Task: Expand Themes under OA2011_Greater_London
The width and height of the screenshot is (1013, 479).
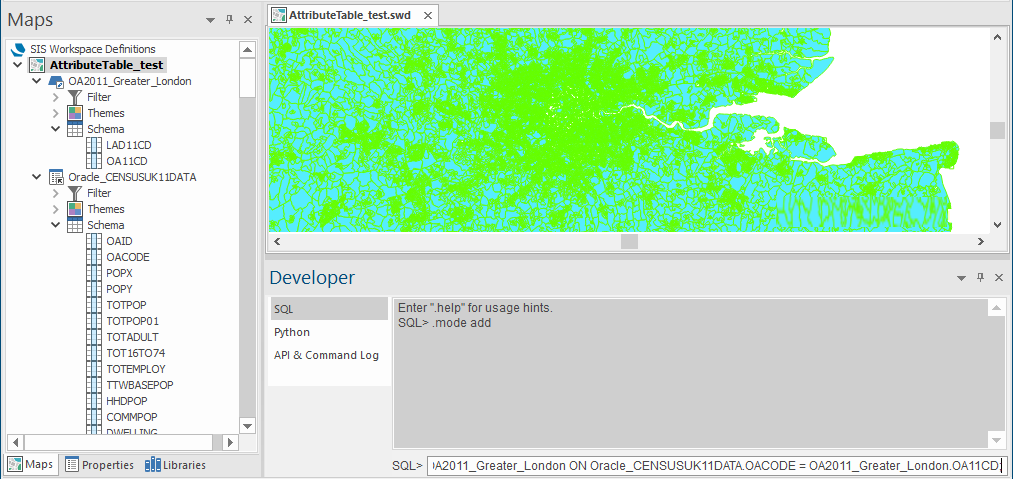Action: [56, 114]
